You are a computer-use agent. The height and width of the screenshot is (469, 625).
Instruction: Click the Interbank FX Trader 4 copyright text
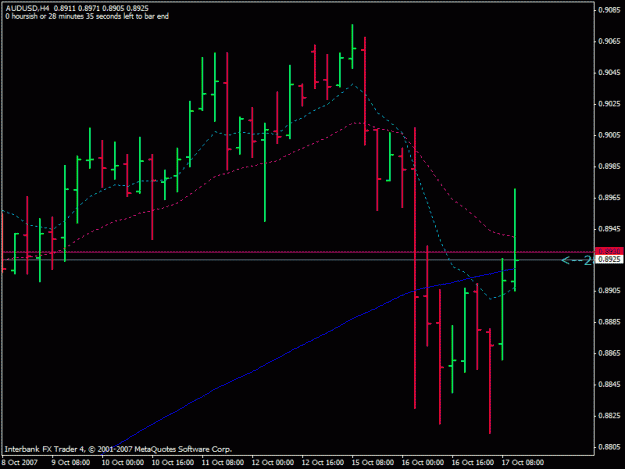click(118, 449)
